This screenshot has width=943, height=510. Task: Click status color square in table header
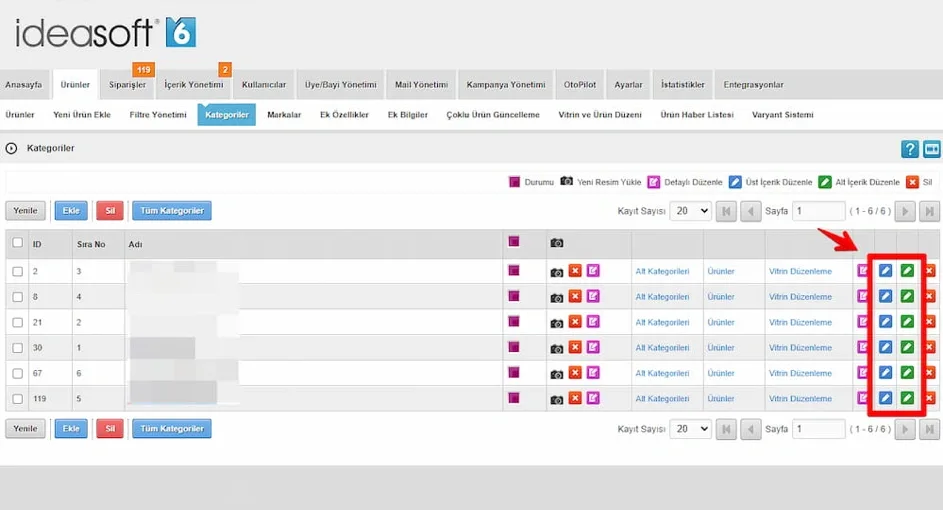coord(514,242)
